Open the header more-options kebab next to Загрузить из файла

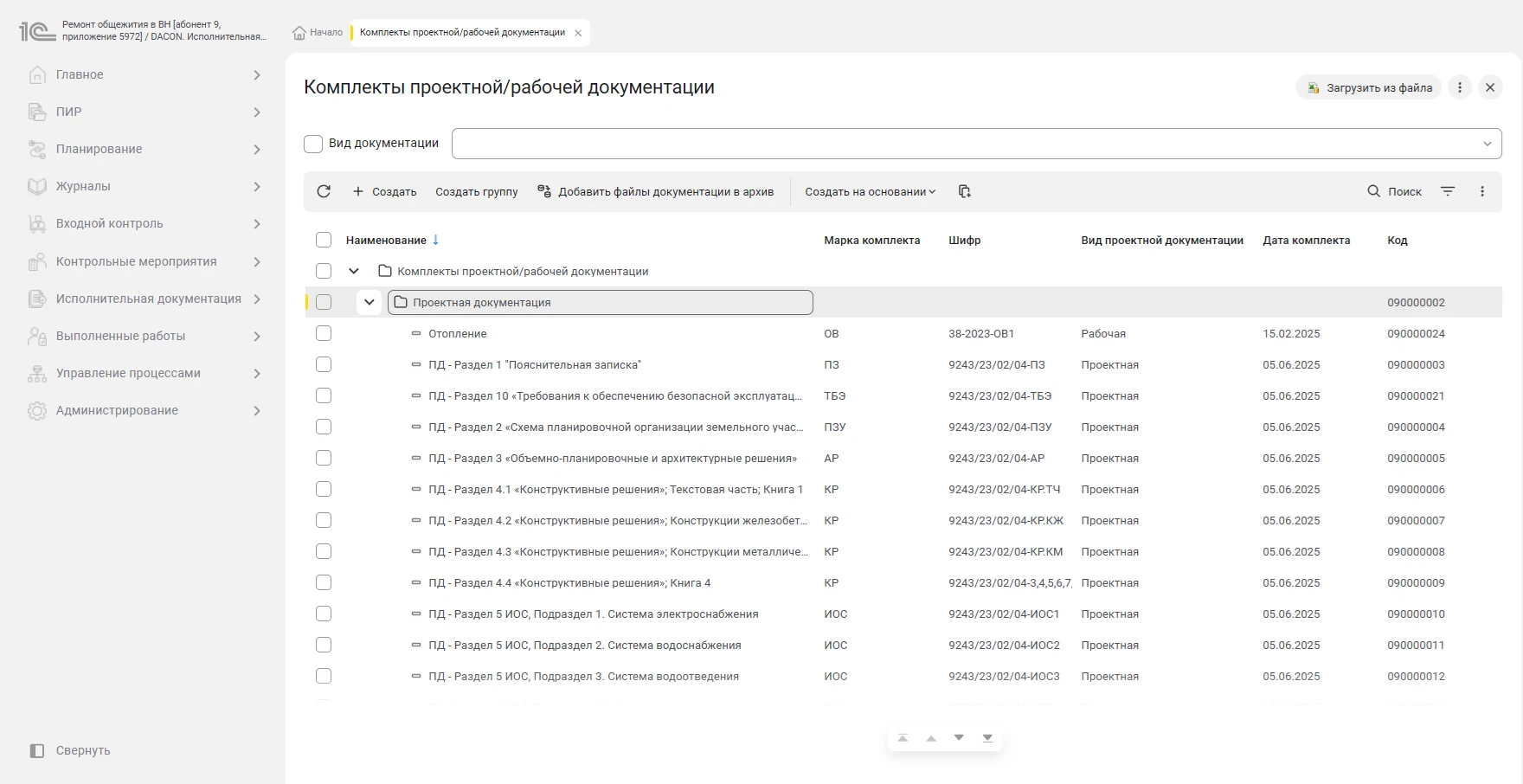click(1460, 87)
